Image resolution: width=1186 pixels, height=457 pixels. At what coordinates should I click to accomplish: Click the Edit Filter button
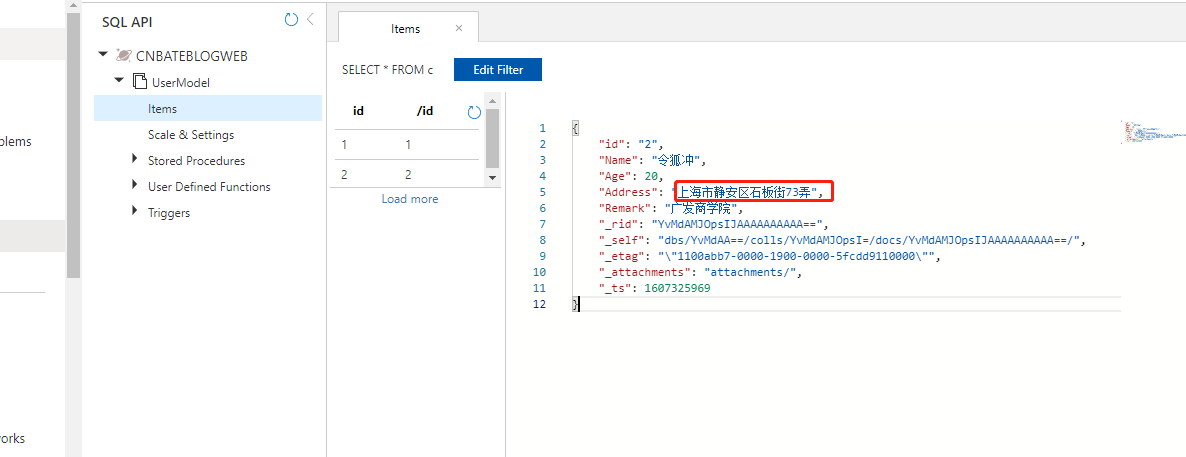[x=498, y=70]
